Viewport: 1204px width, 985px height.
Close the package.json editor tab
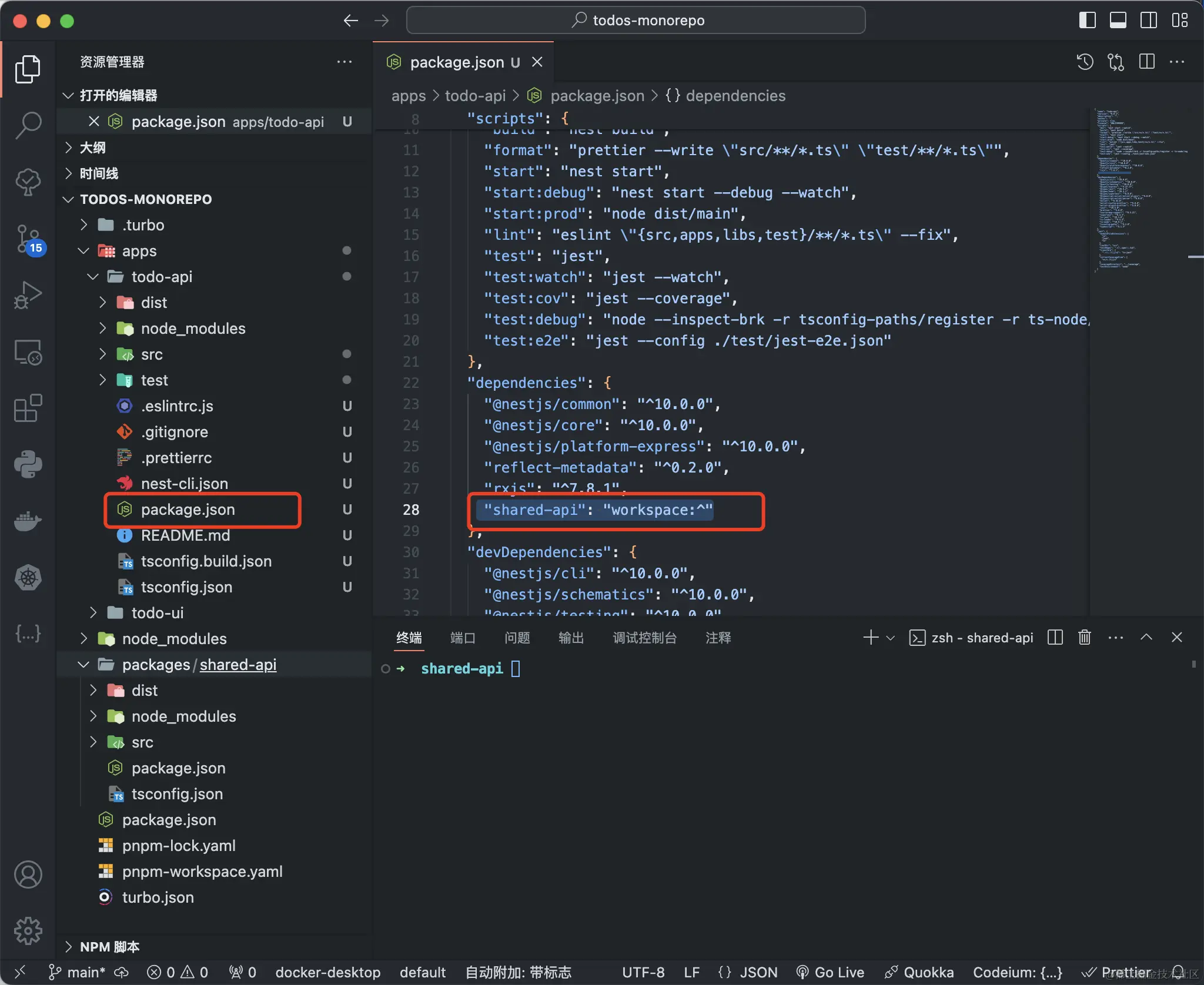(x=537, y=62)
